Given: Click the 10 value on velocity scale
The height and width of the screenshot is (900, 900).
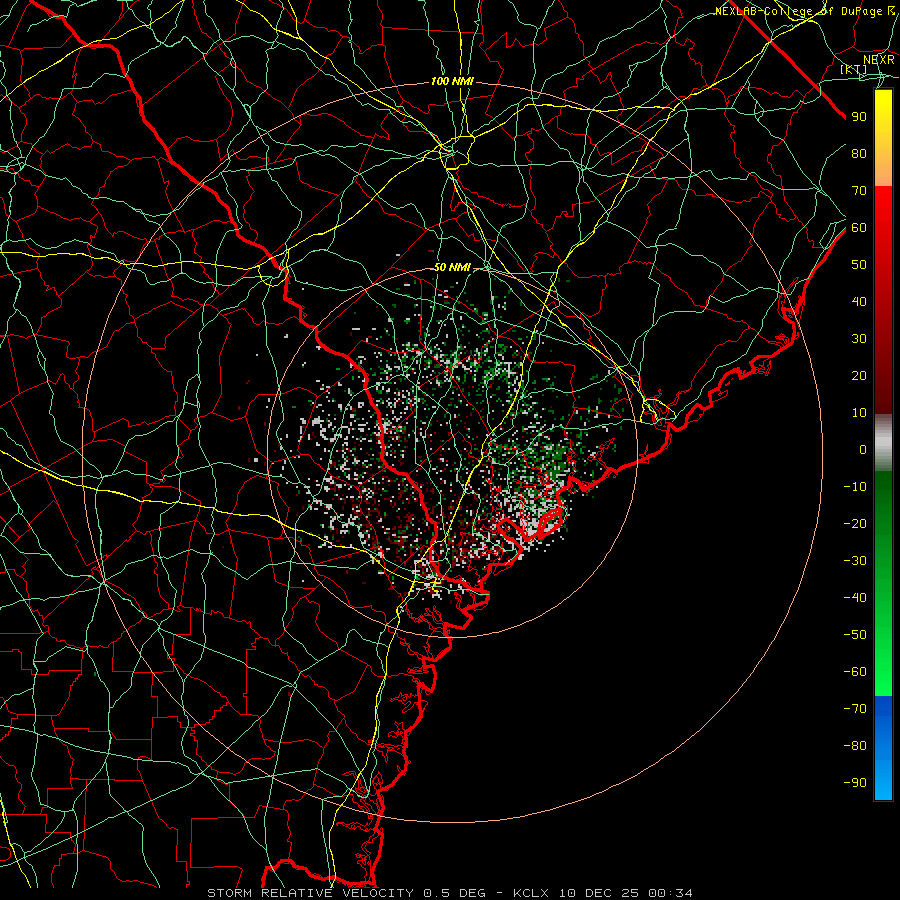Looking at the screenshot, I should [859, 413].
